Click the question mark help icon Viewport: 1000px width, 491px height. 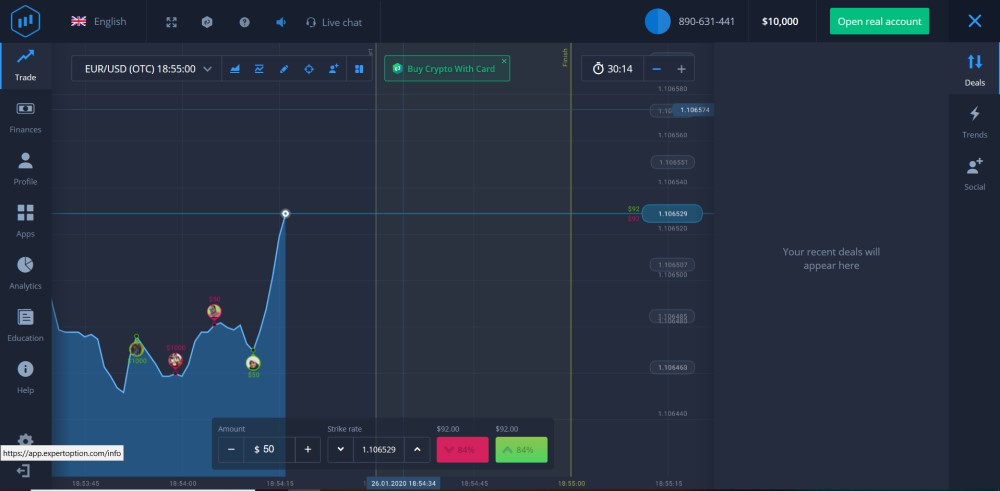pos(244,22)
